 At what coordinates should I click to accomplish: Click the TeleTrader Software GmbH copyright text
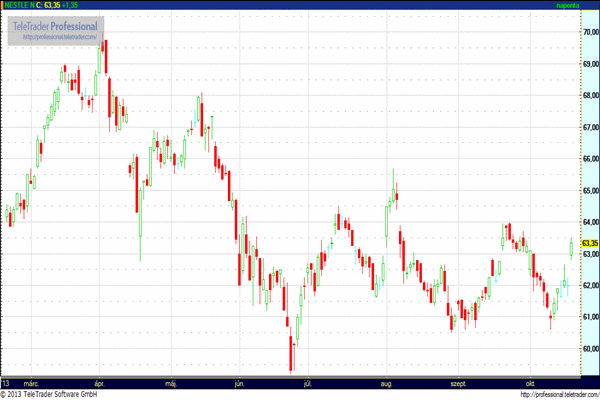[48, 394]
